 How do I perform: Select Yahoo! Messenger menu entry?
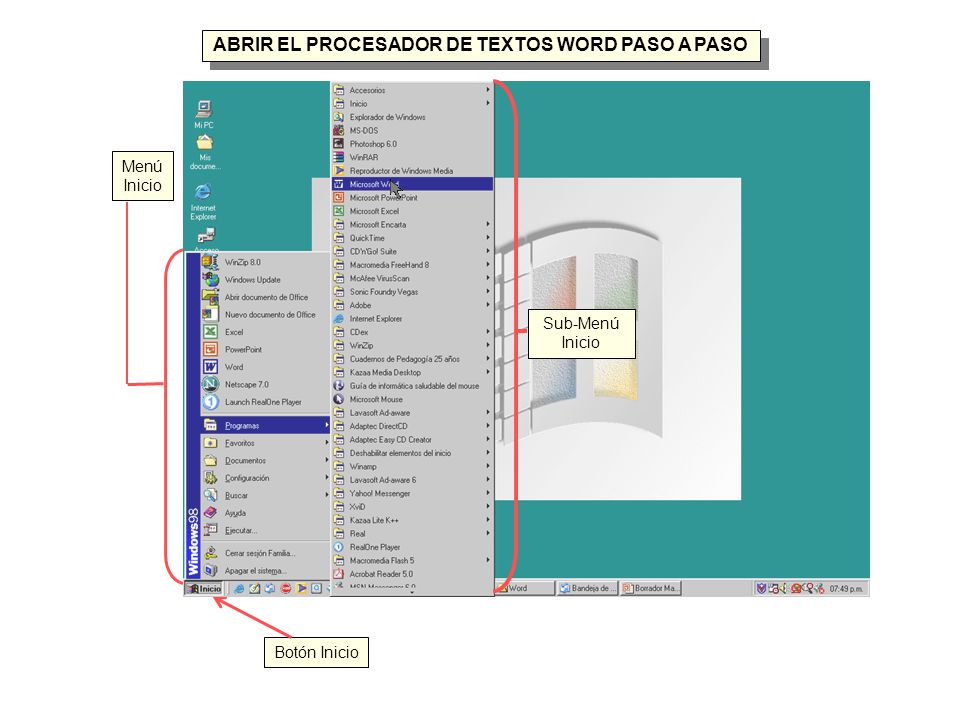click(x=413, y=493)
